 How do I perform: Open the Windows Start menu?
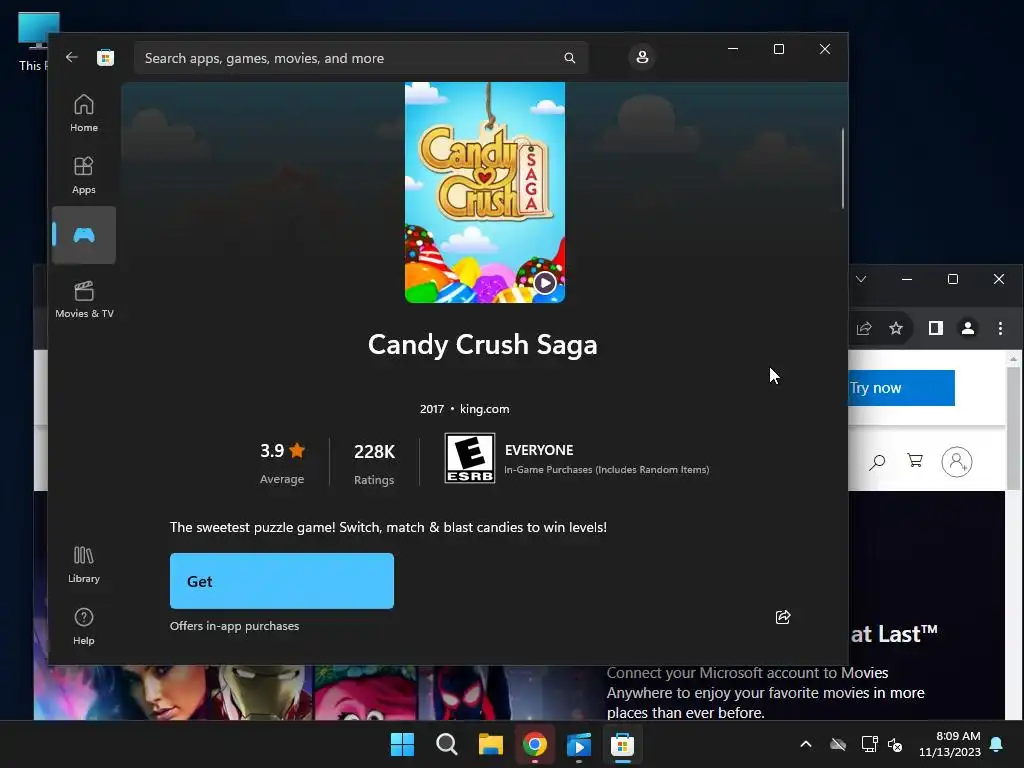click(x=402, y=744)
